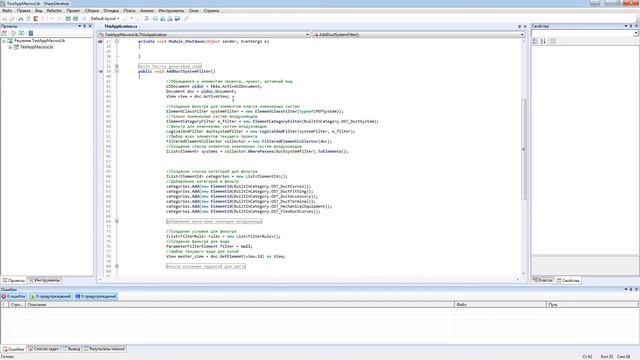The height and width of the screenshot is (360, 640).
Task: Toggle the blue messages filter button
Action: (96, 296)
